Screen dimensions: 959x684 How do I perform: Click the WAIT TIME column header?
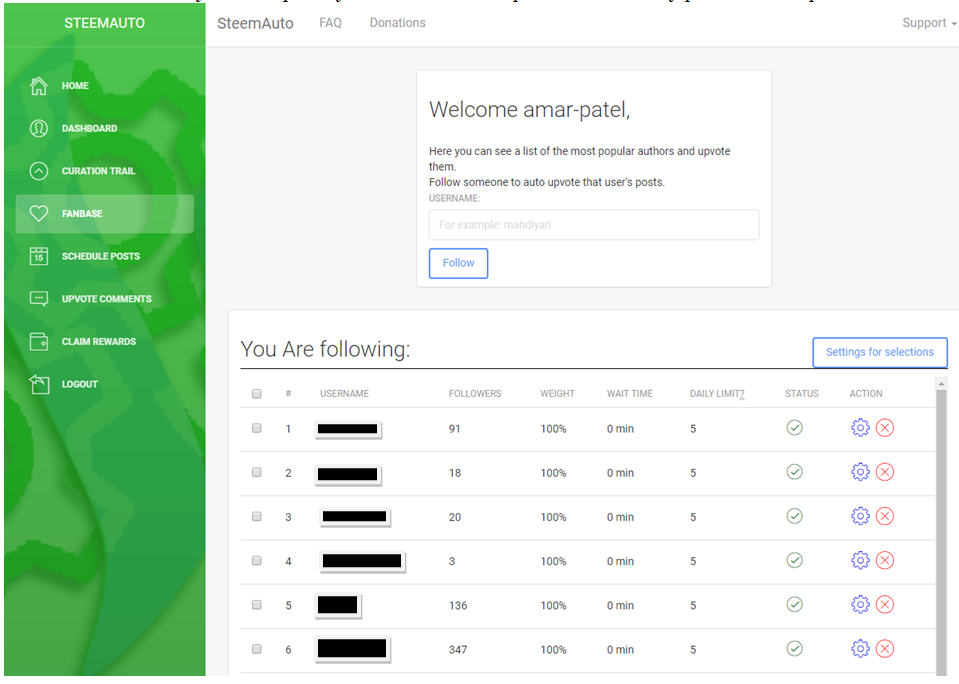pos(630,393)
